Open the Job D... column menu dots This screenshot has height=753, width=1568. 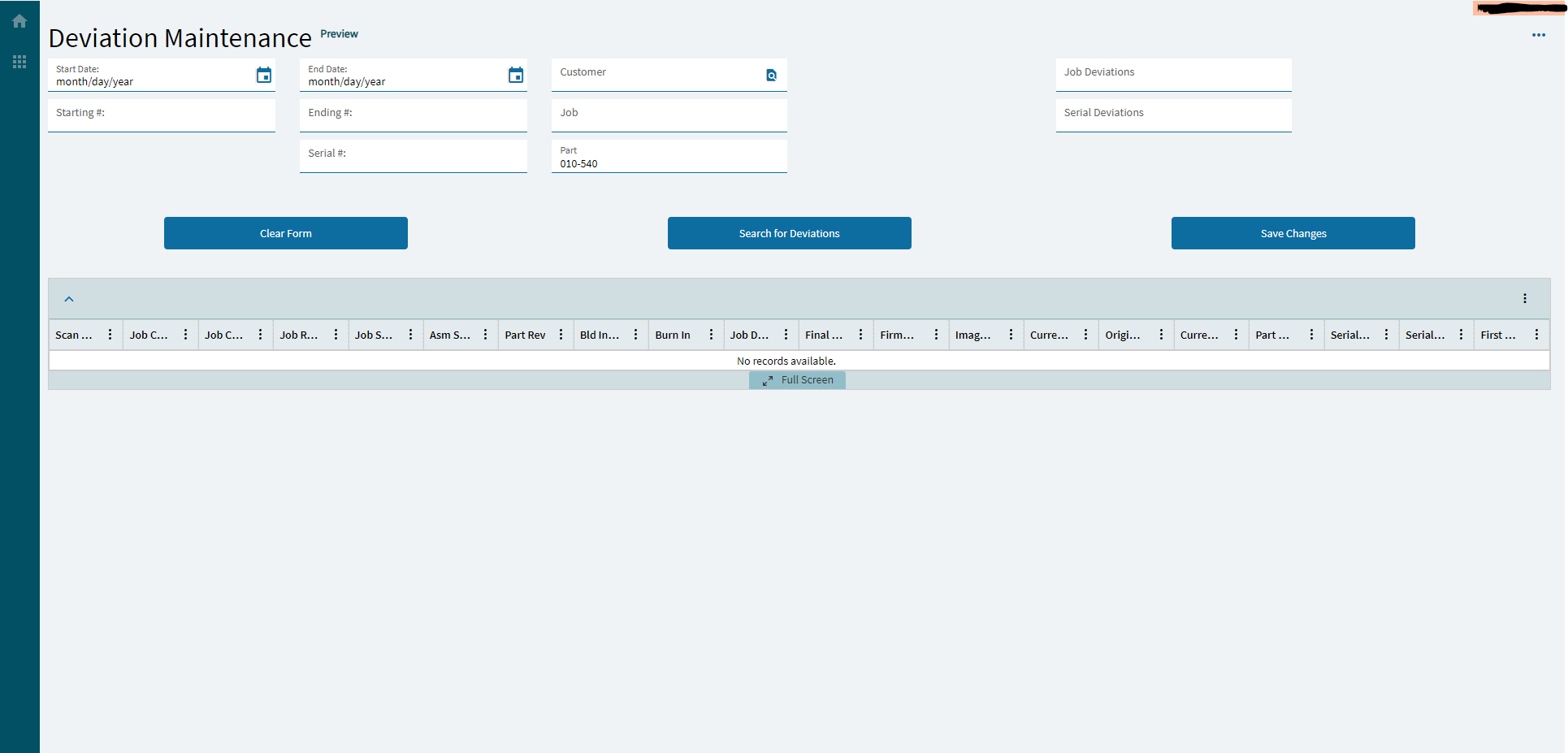(786, 335)
